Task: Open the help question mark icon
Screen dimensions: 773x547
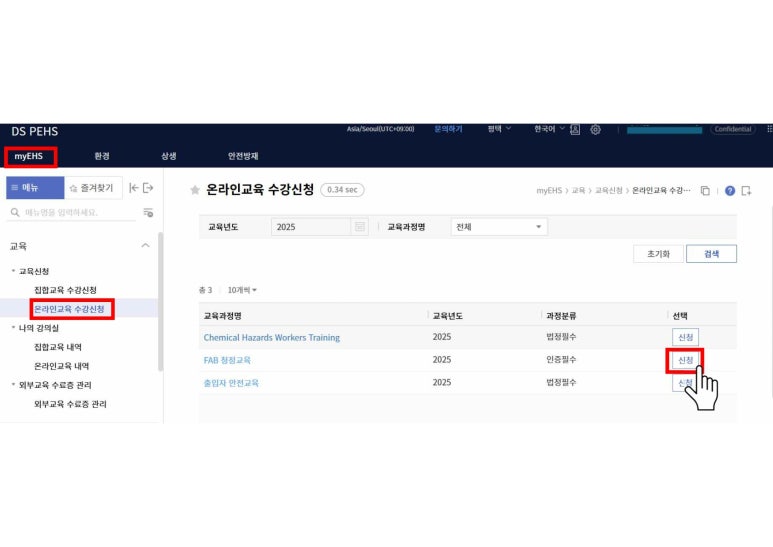Action: 729,190
